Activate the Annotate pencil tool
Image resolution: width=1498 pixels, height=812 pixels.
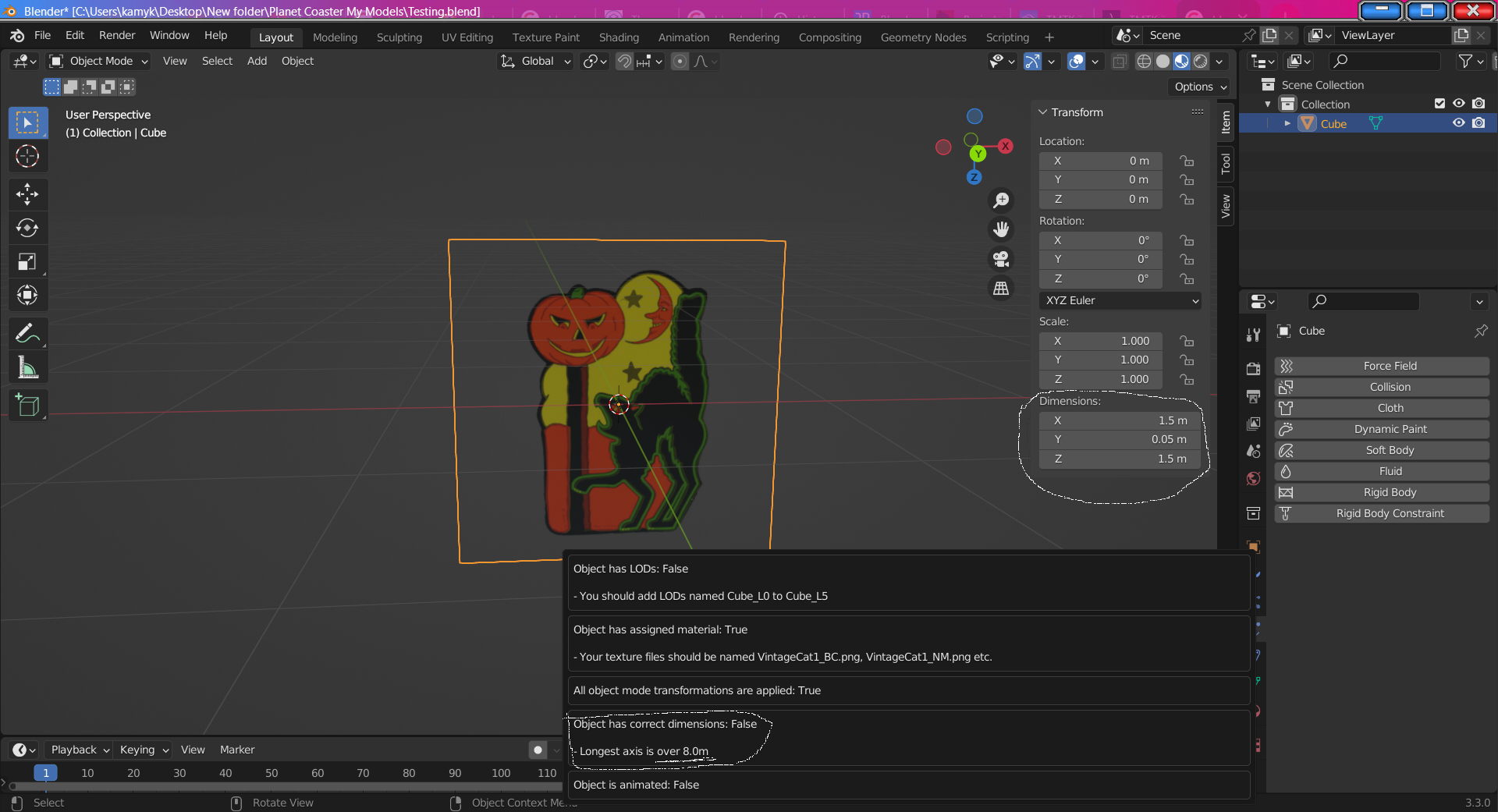coord(28,333)
